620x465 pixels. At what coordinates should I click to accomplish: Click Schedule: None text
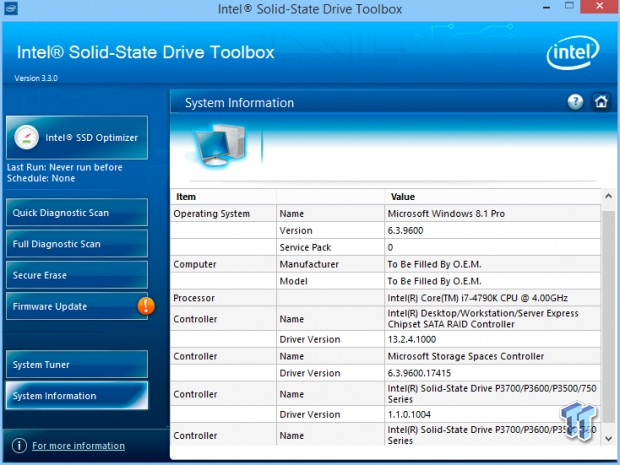(x=41, y=178)
